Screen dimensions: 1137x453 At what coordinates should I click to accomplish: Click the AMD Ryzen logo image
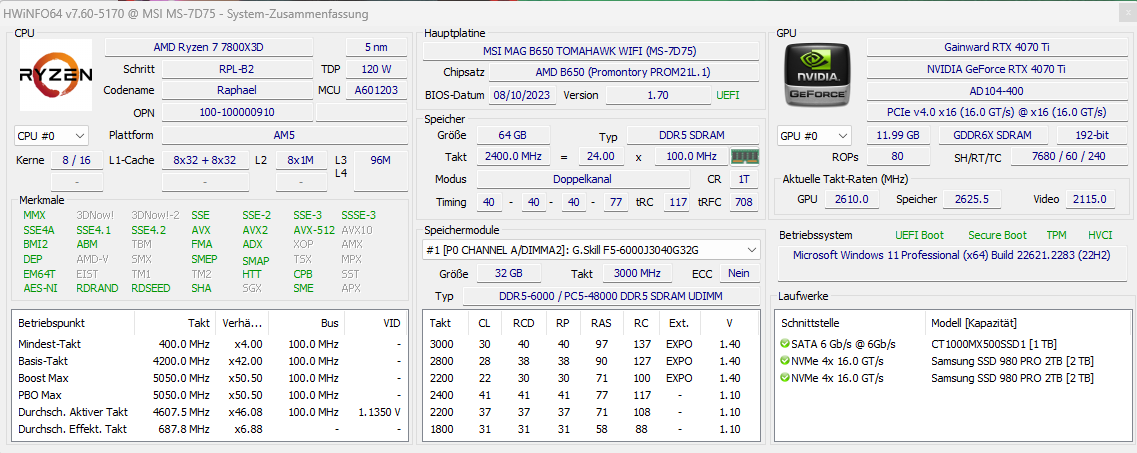click(56, 75)
